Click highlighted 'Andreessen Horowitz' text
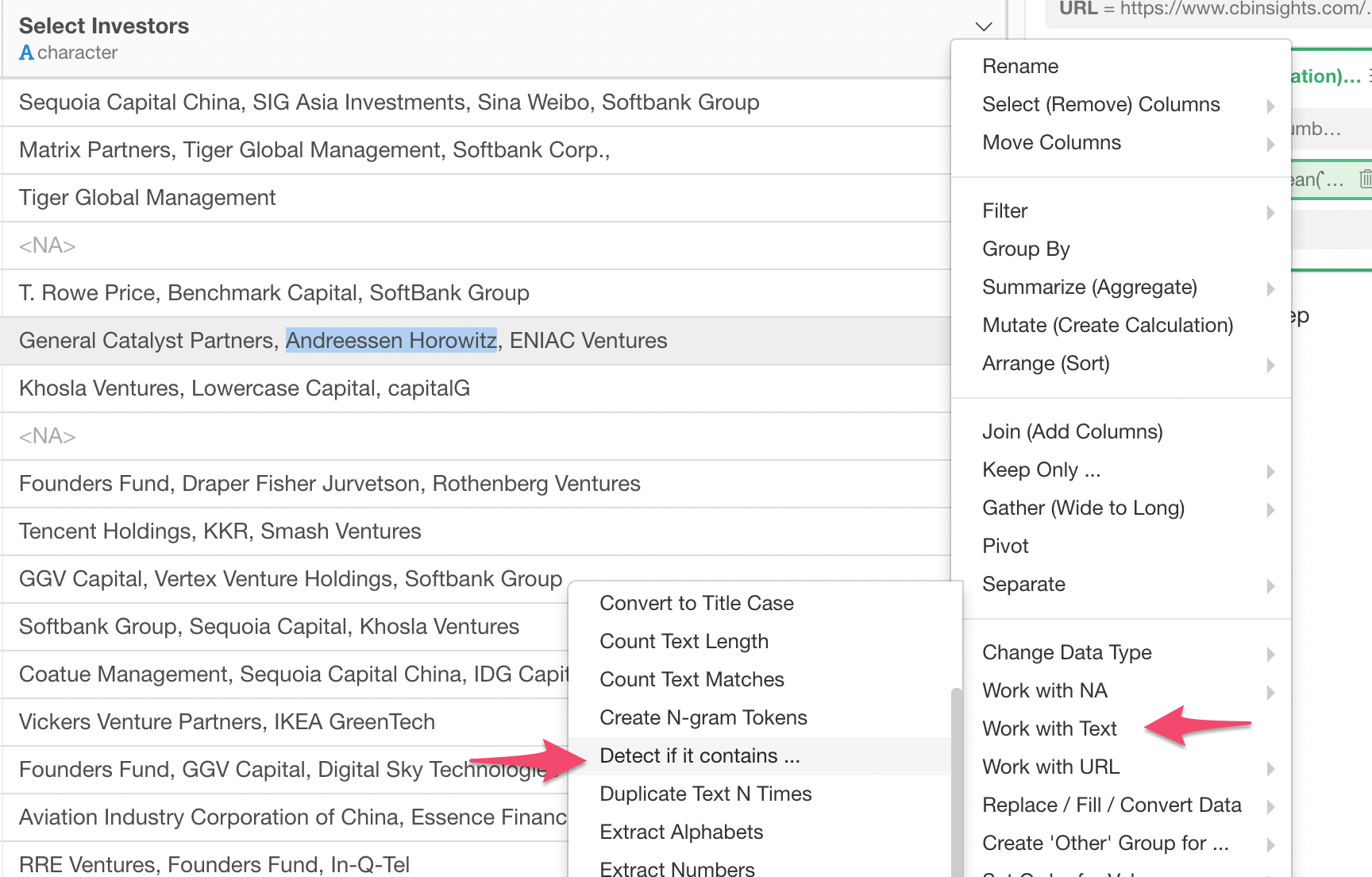This screenshot has width=1372, height=877. 391,341
